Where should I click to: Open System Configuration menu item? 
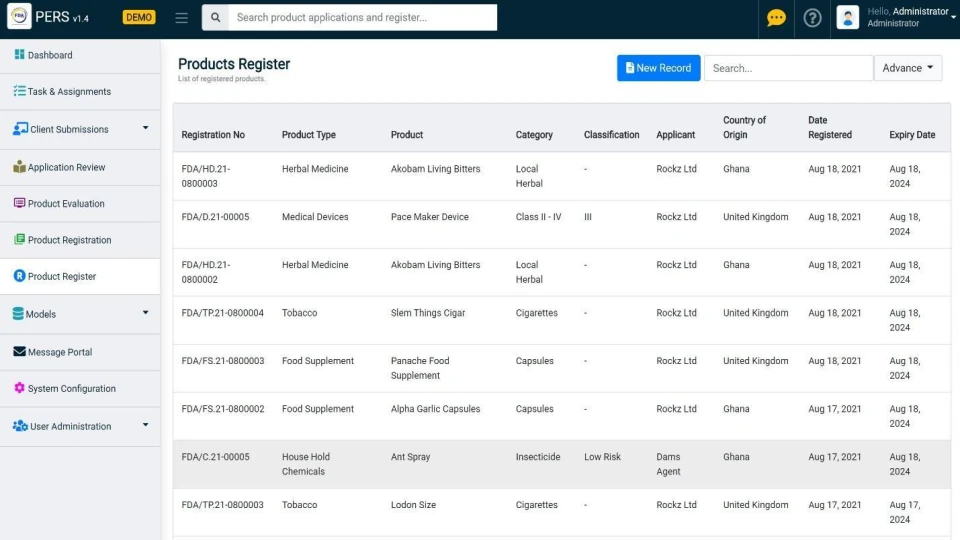(x=80, y=389)
